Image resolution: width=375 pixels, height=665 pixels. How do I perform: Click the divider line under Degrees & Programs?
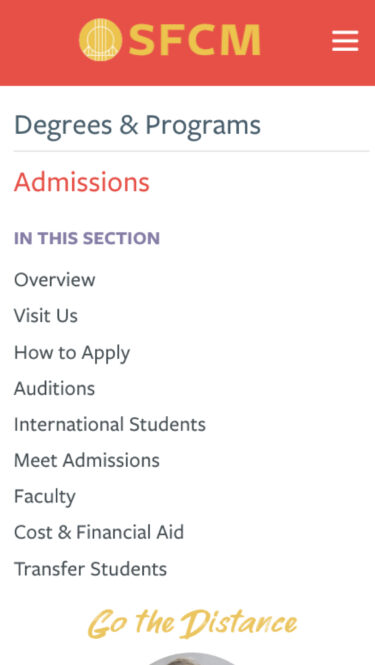[x=191, y=151]
